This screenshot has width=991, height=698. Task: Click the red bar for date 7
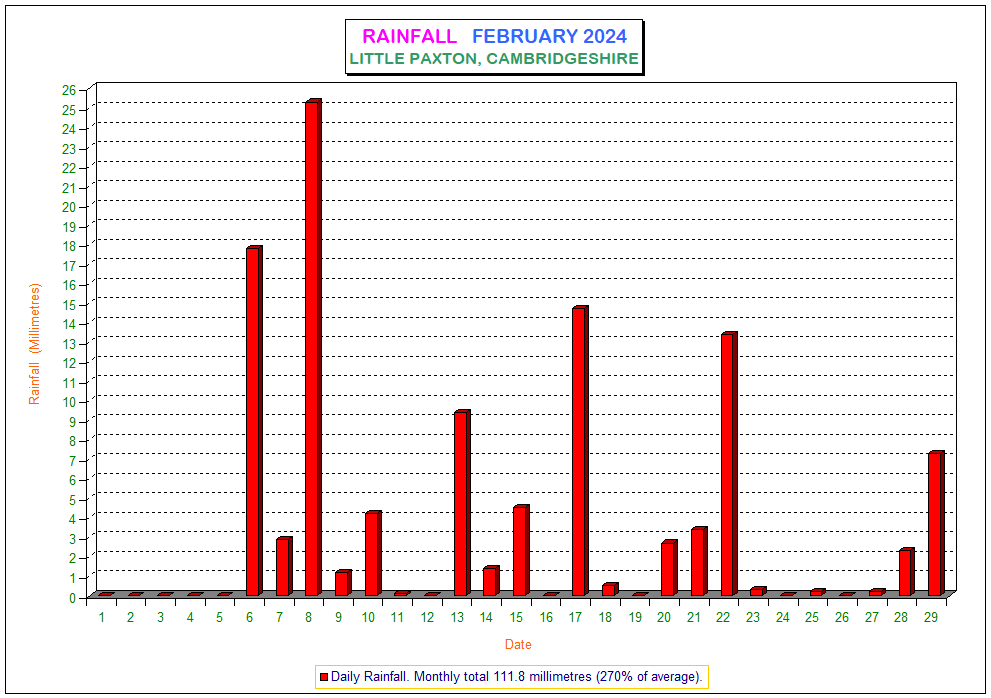(284, 566)
